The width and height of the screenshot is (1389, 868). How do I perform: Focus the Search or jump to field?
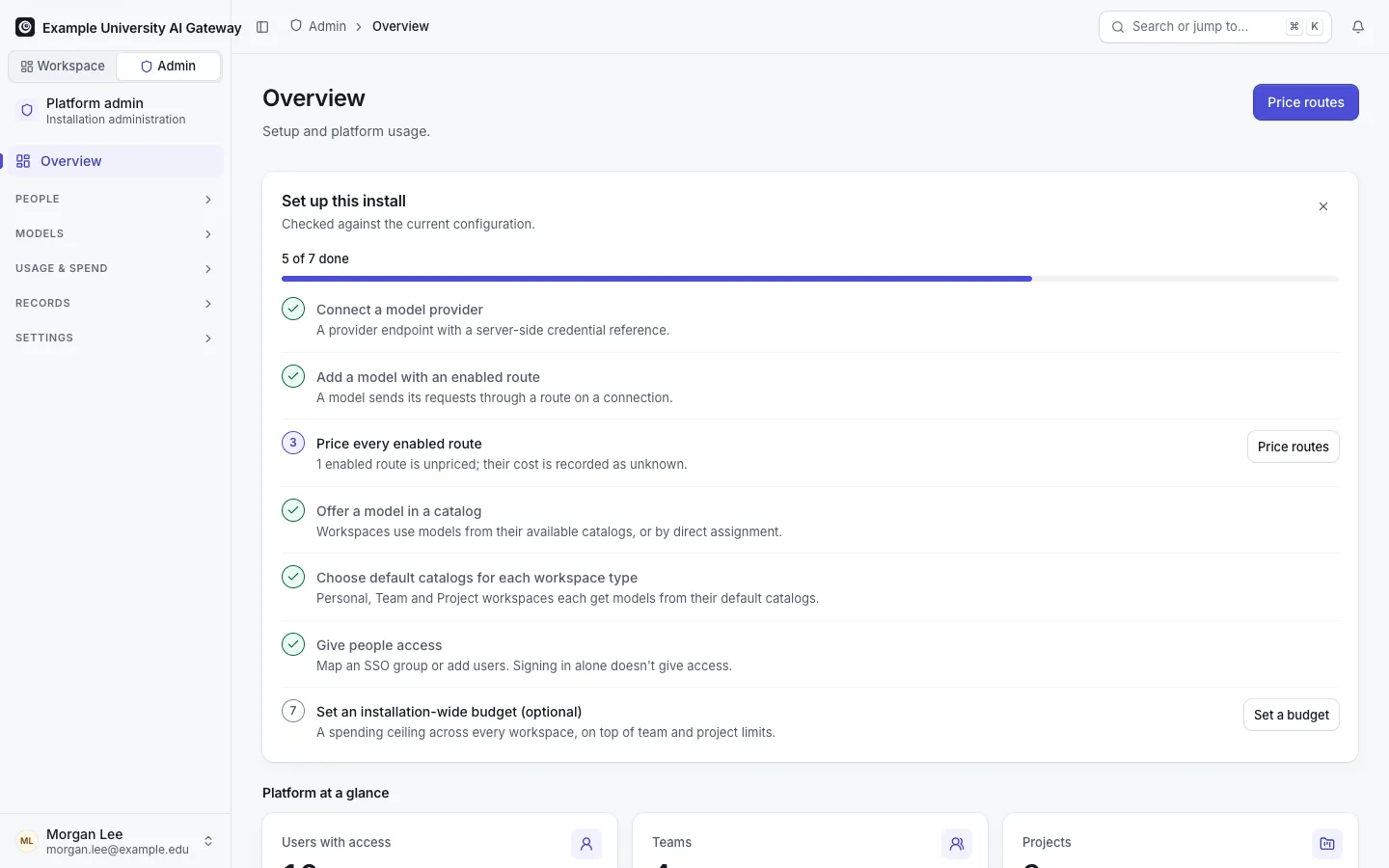click(1215, 27)
